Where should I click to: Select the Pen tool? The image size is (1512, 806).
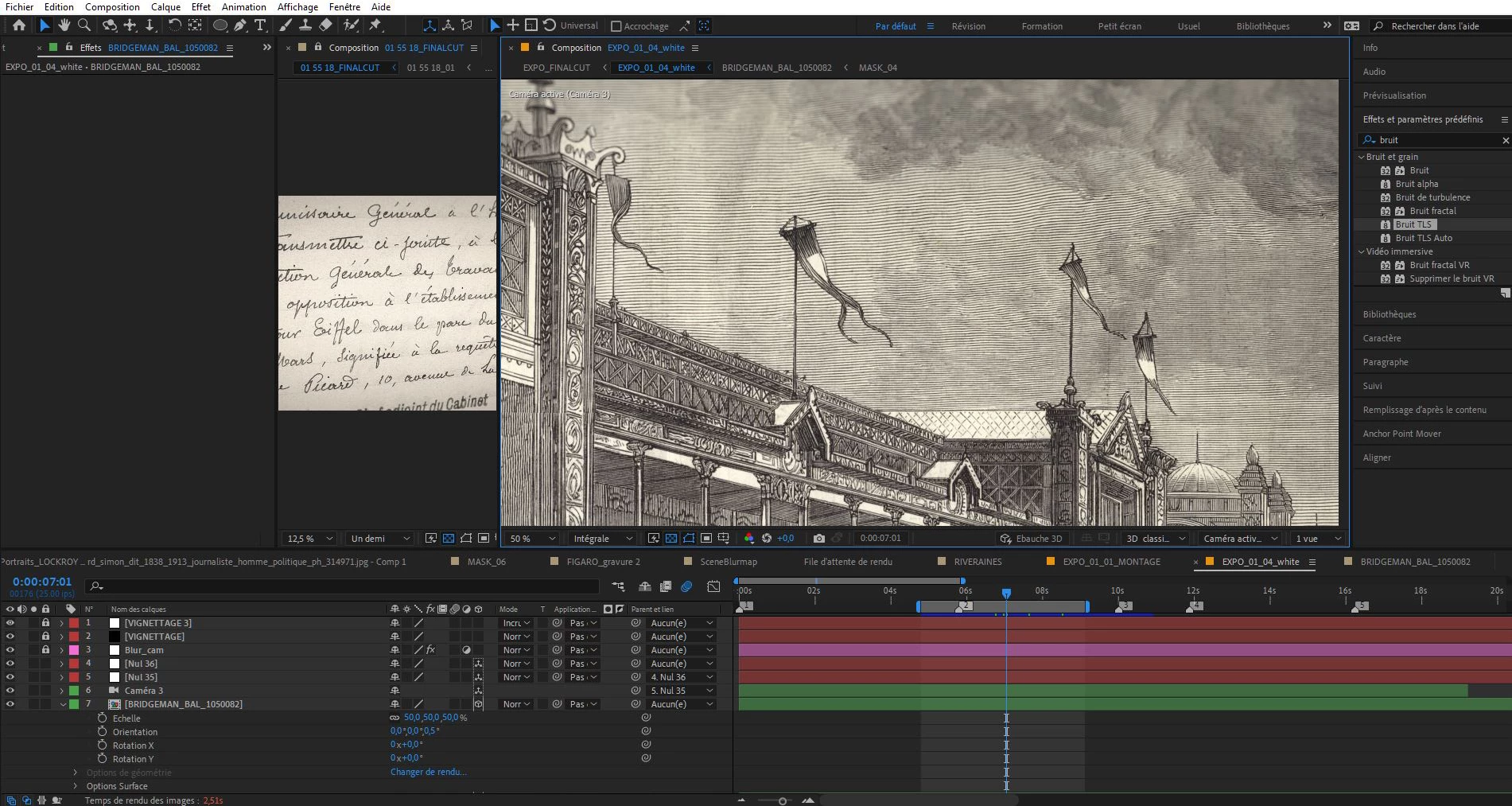240,25
